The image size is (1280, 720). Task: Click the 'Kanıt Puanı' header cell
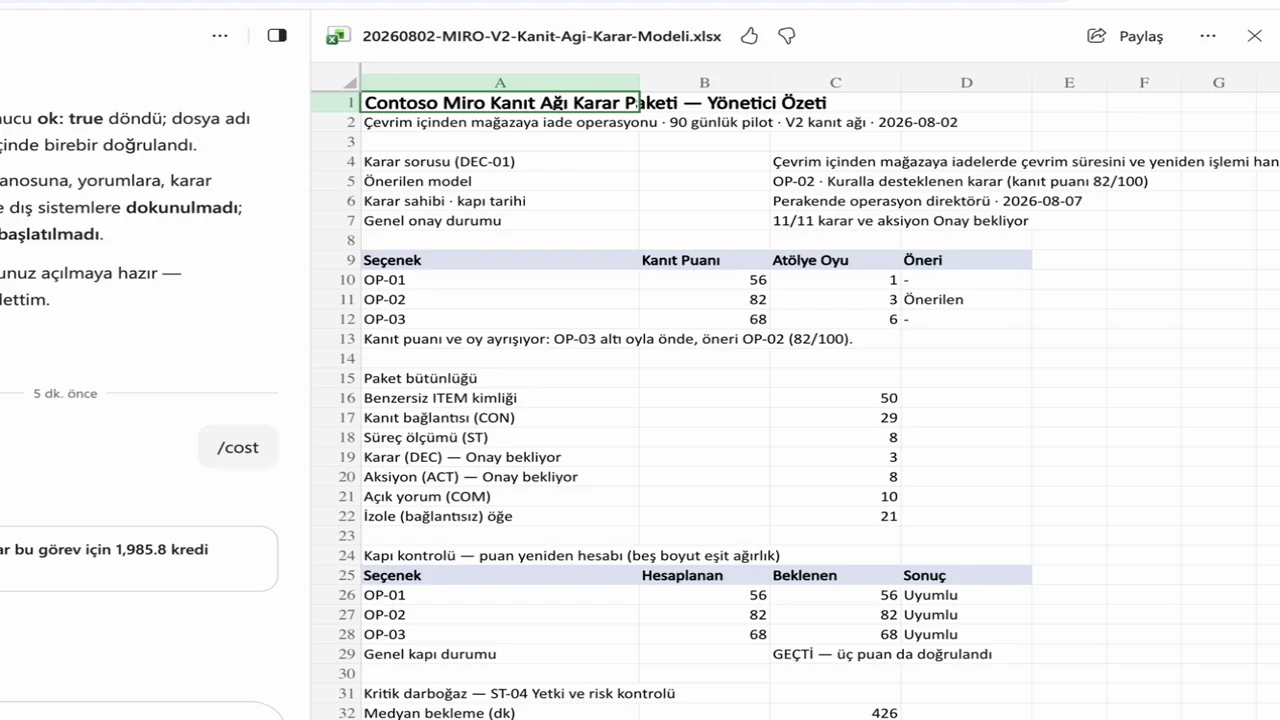pyautogui.click(x=704, y=260)
